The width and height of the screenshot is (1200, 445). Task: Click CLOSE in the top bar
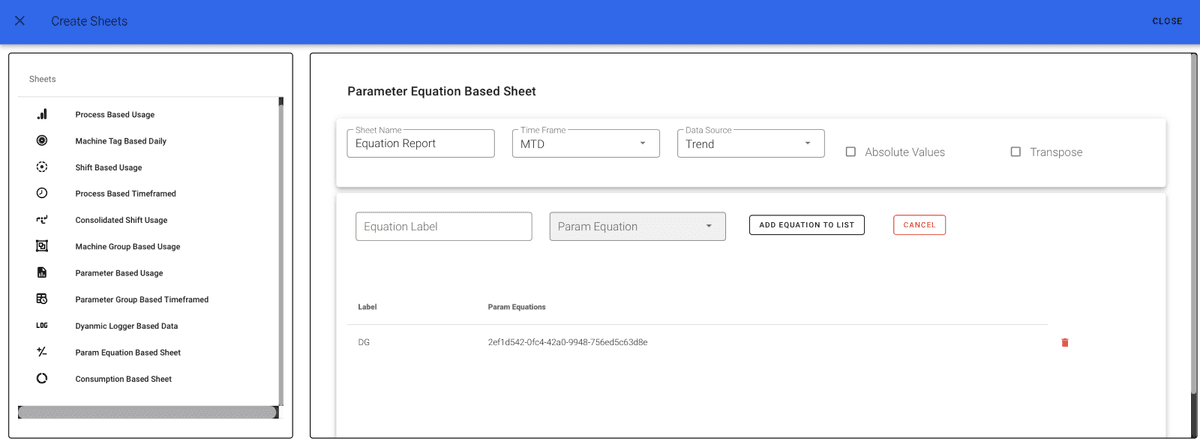tap(1167, 21)
